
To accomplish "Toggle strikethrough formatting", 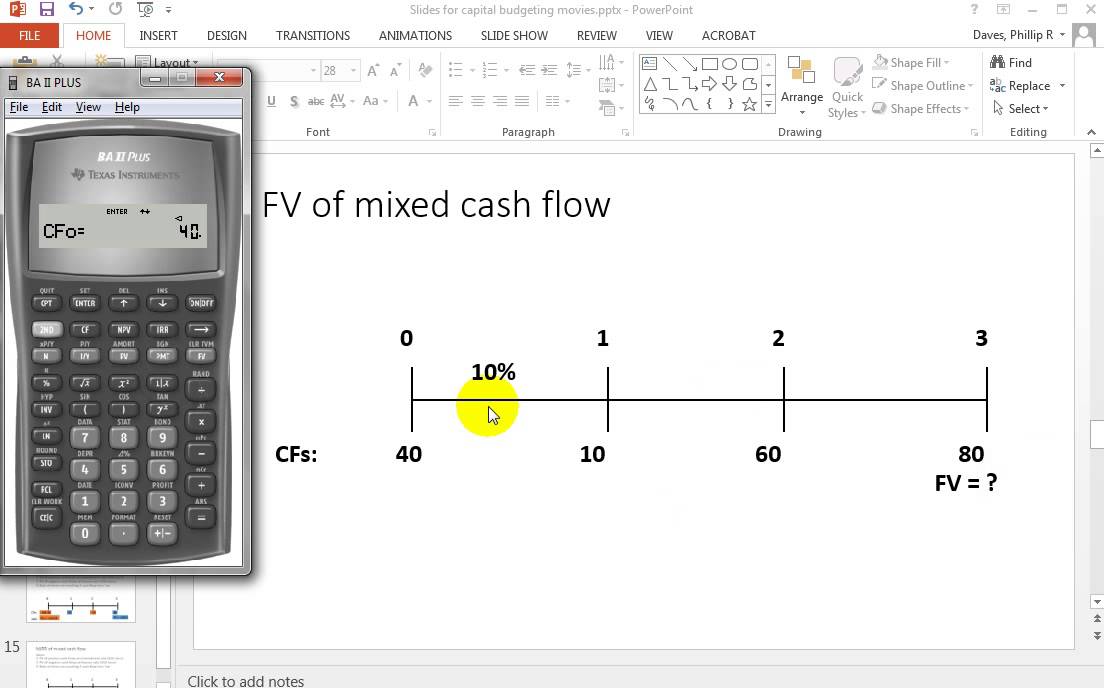I will [316, 101].
